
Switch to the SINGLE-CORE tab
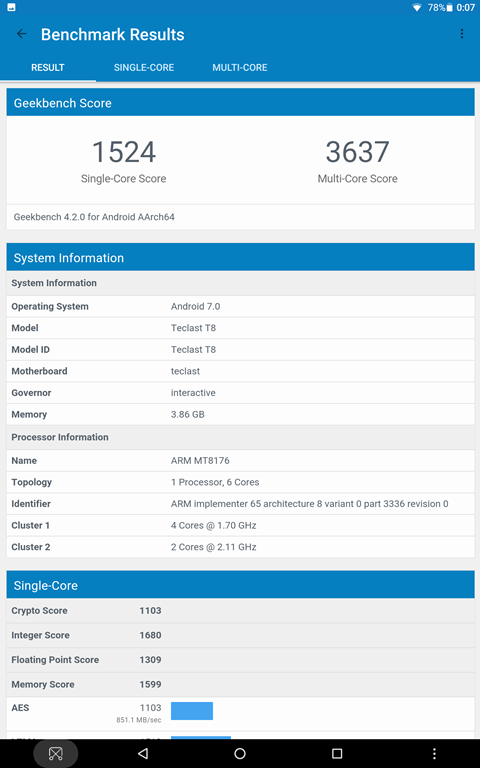[144, 68]
